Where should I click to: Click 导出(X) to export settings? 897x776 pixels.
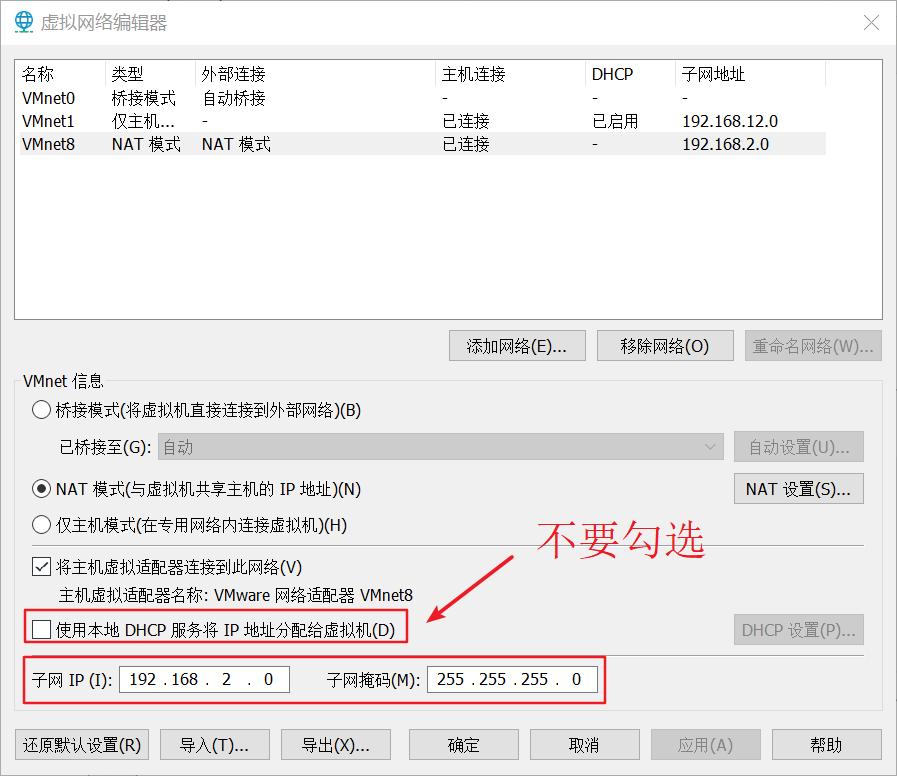pos(335,744)
